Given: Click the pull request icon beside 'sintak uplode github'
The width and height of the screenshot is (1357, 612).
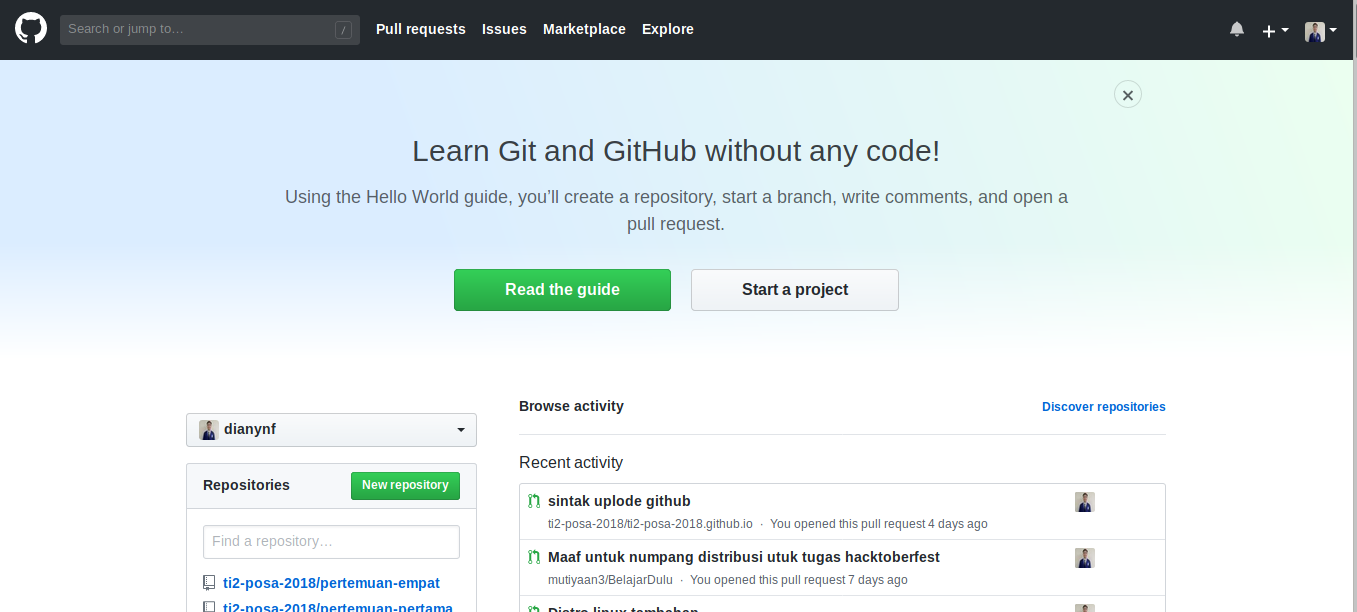Looking at the screenshot, I should 535,501.
